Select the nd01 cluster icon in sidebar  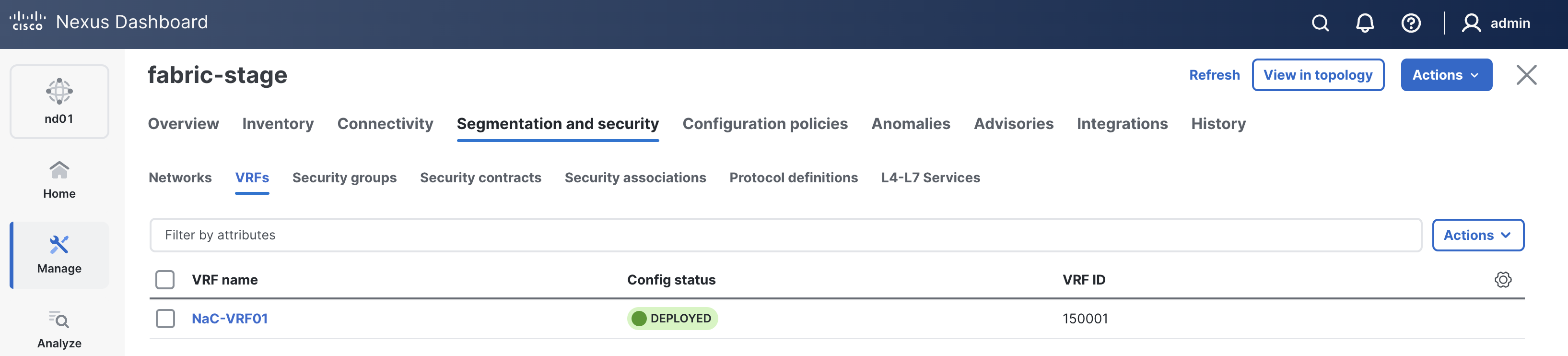pos(59,91)
